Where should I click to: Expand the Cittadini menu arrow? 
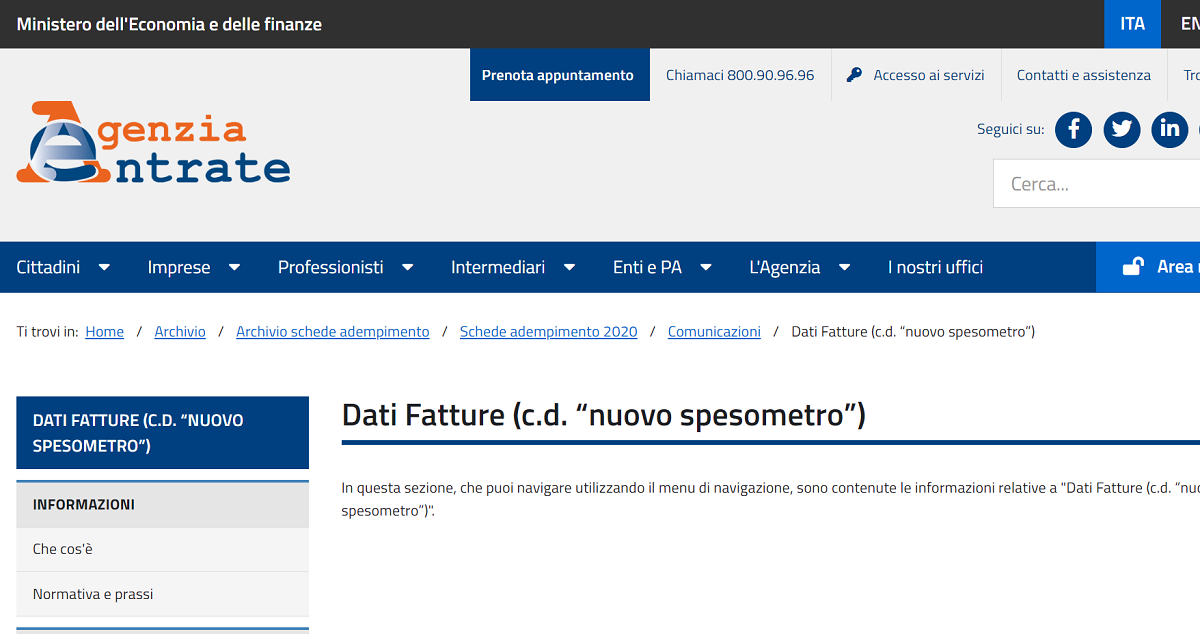pos(104,267)
